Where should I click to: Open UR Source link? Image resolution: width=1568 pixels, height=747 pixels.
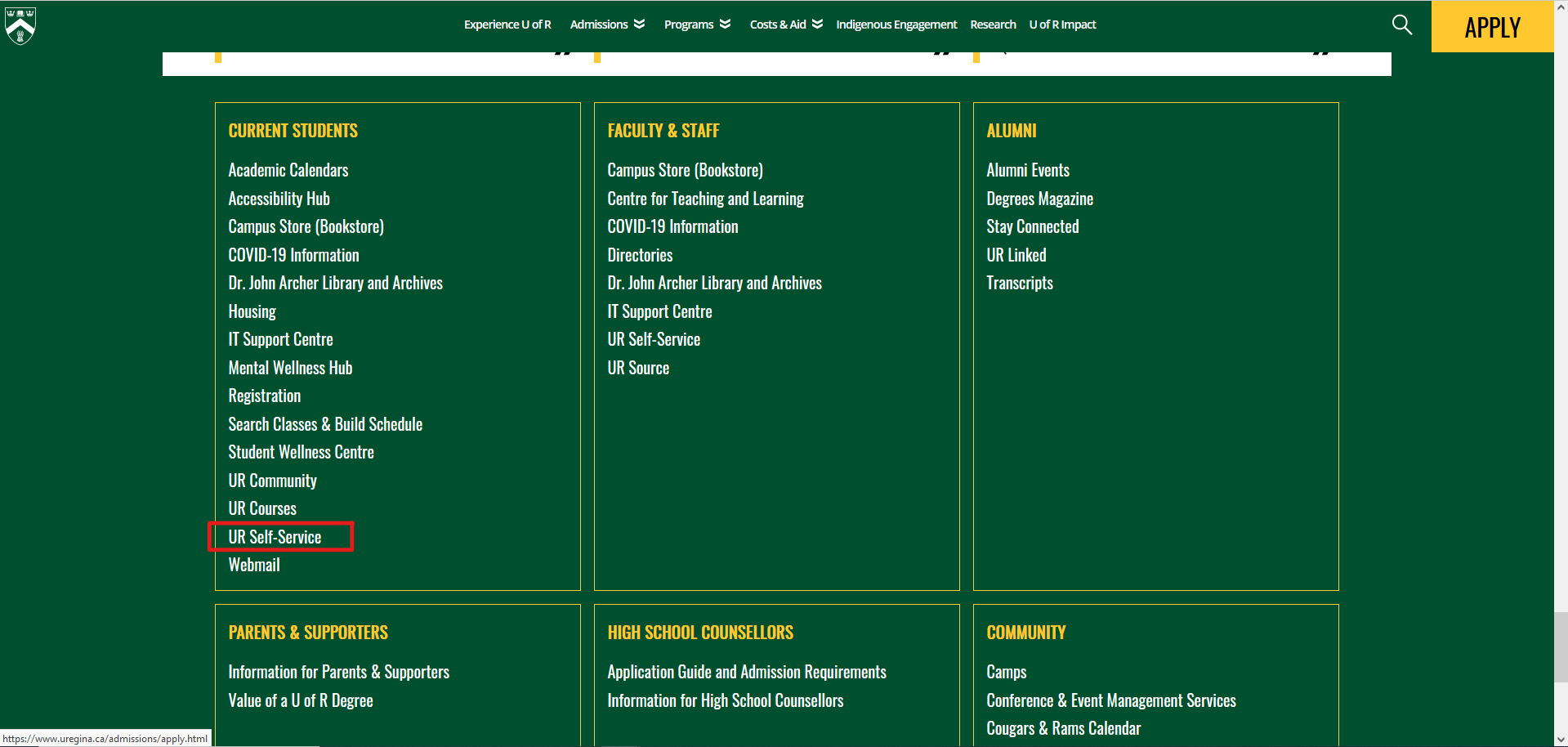pyautogui.click(x=639, y=368)
